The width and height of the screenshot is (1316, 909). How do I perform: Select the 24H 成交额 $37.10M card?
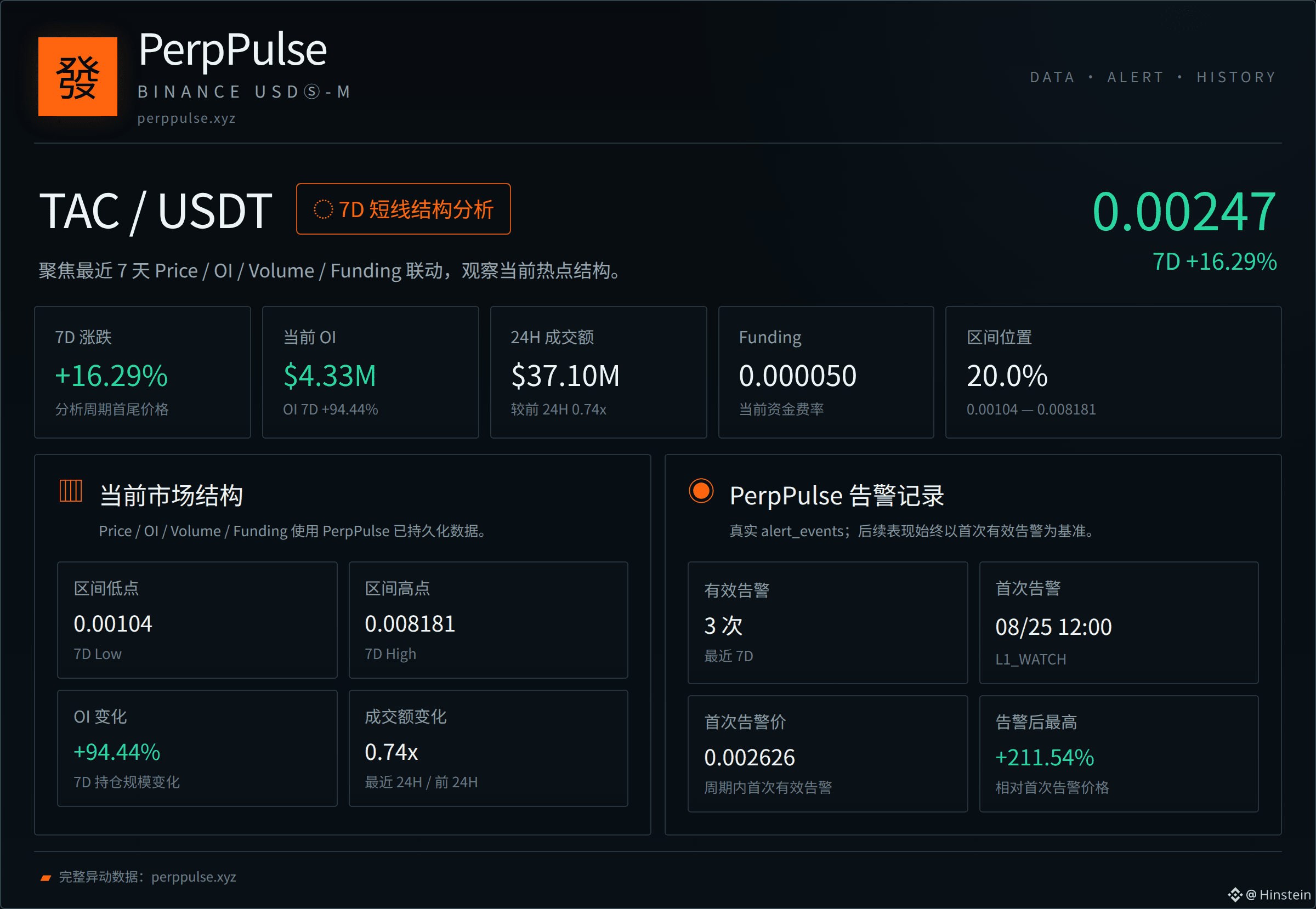(x=598, y=372)
